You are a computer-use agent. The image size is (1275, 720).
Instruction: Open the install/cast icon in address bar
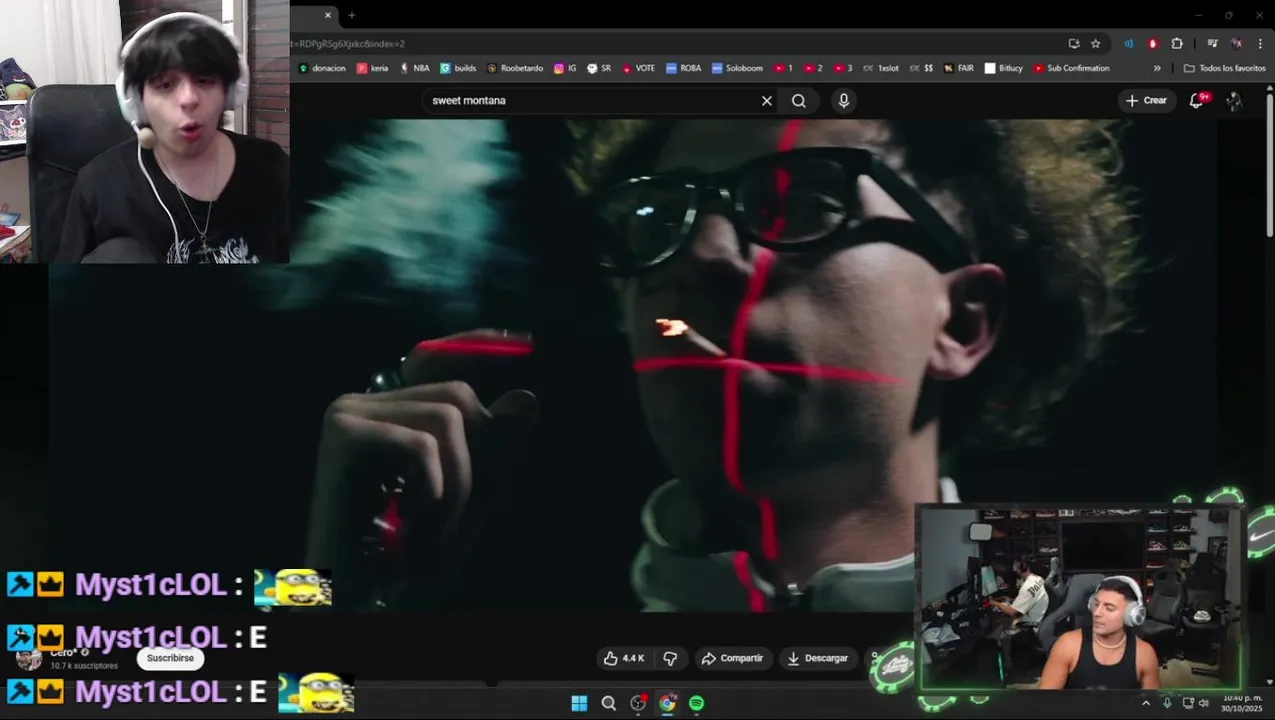pyautogui.click(x=1074, y=44)
